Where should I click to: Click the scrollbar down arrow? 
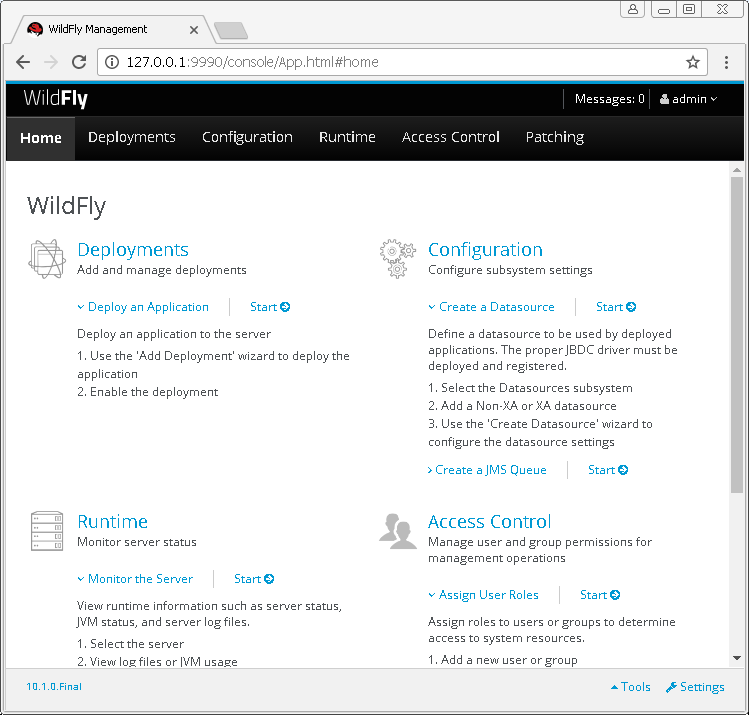coord(737,658)
